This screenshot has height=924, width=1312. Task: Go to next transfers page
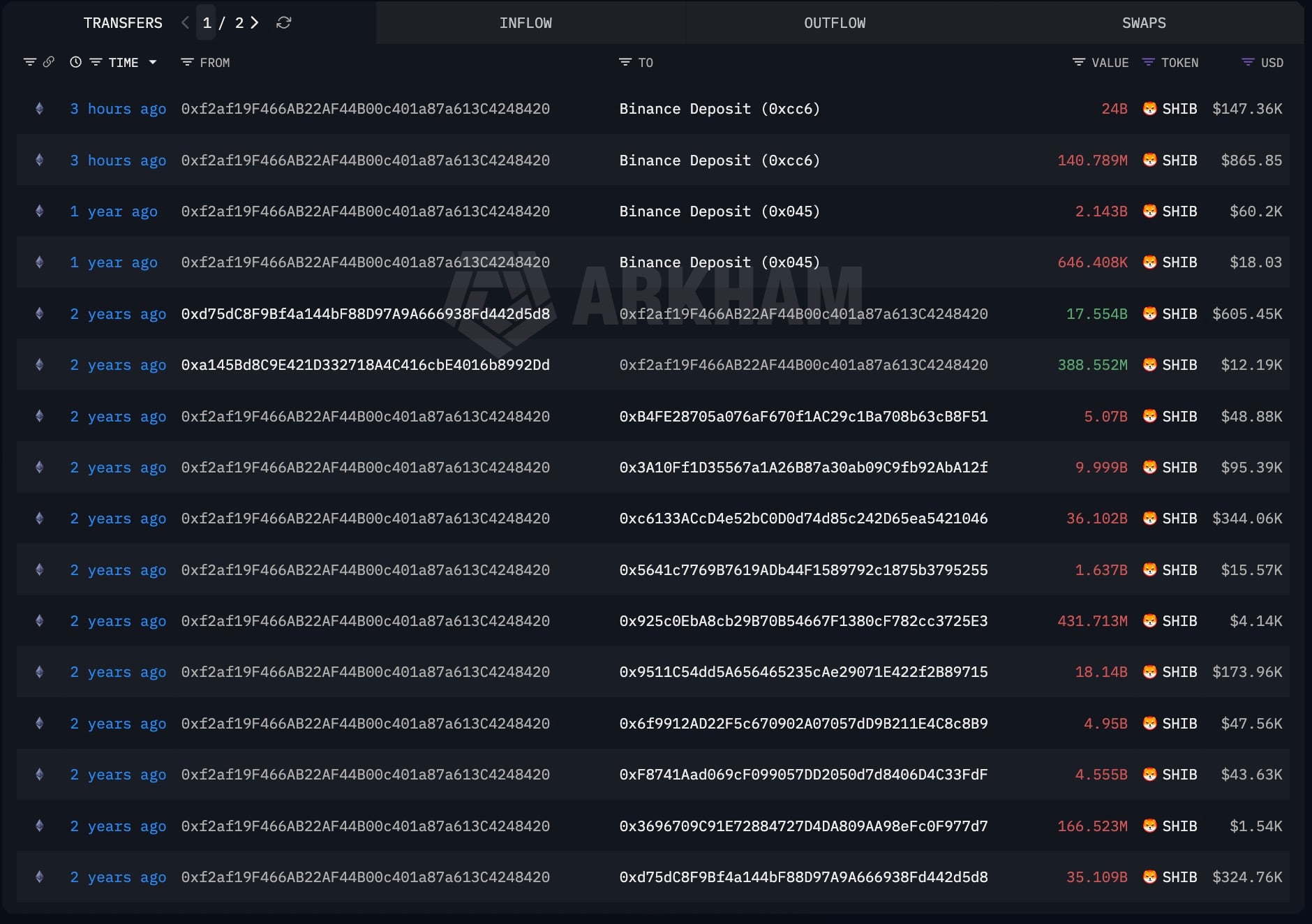255,23
